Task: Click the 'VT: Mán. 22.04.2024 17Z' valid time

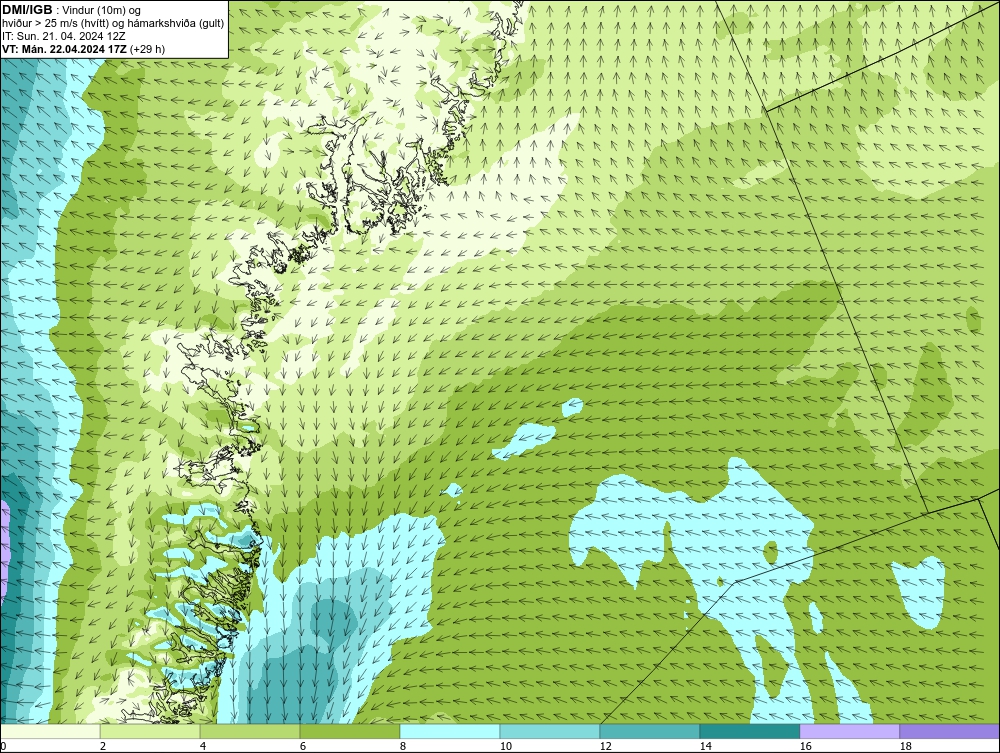Action: (x=64, y=49)
